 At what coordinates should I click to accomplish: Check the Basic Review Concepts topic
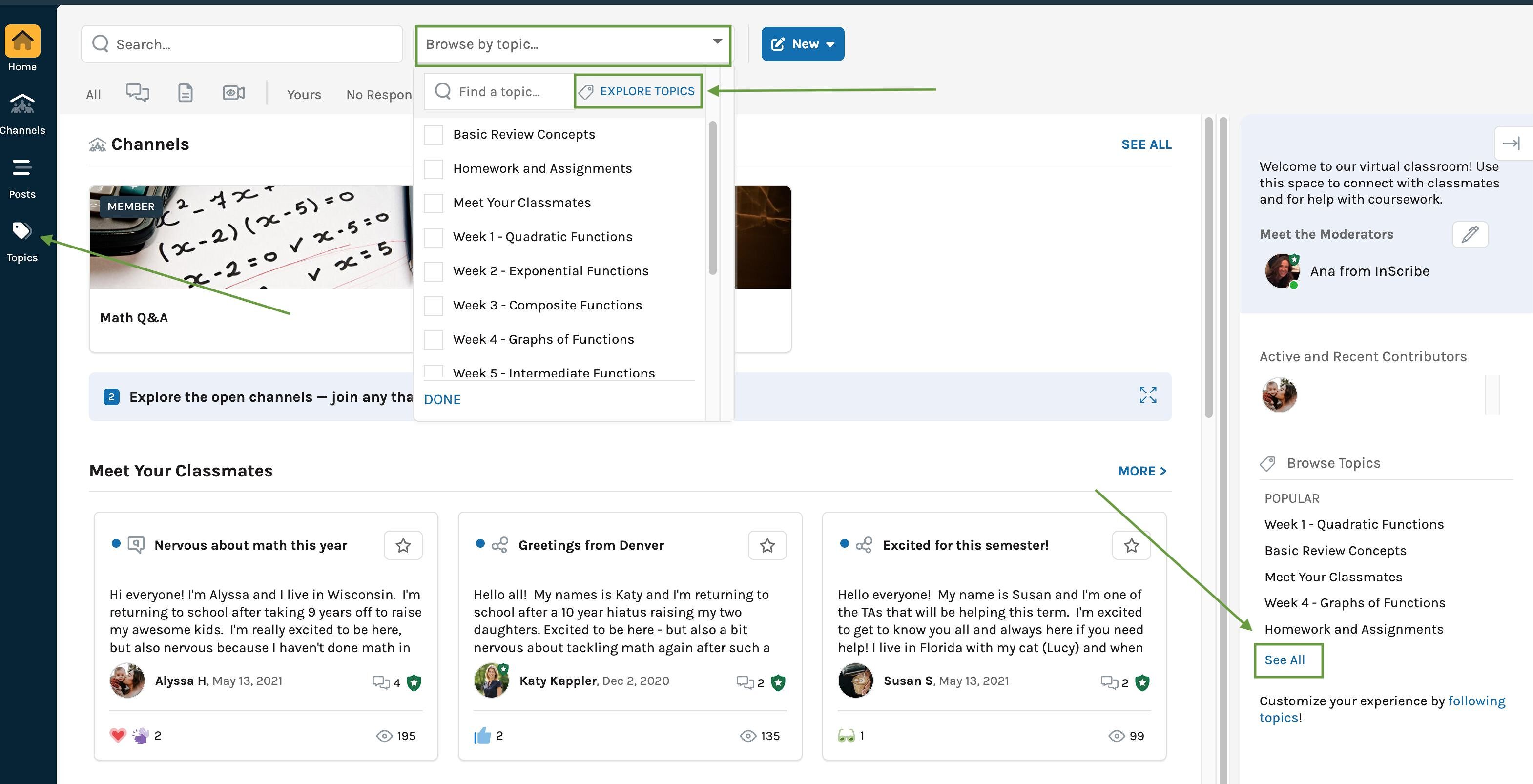(433, 134)
